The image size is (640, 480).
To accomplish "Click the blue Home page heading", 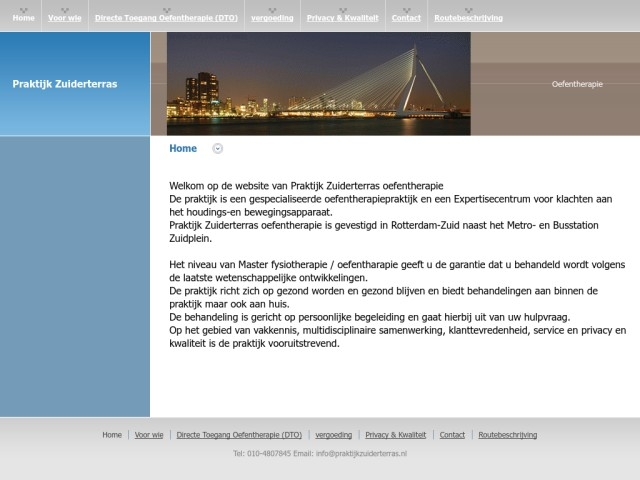I will coord(183,149).
